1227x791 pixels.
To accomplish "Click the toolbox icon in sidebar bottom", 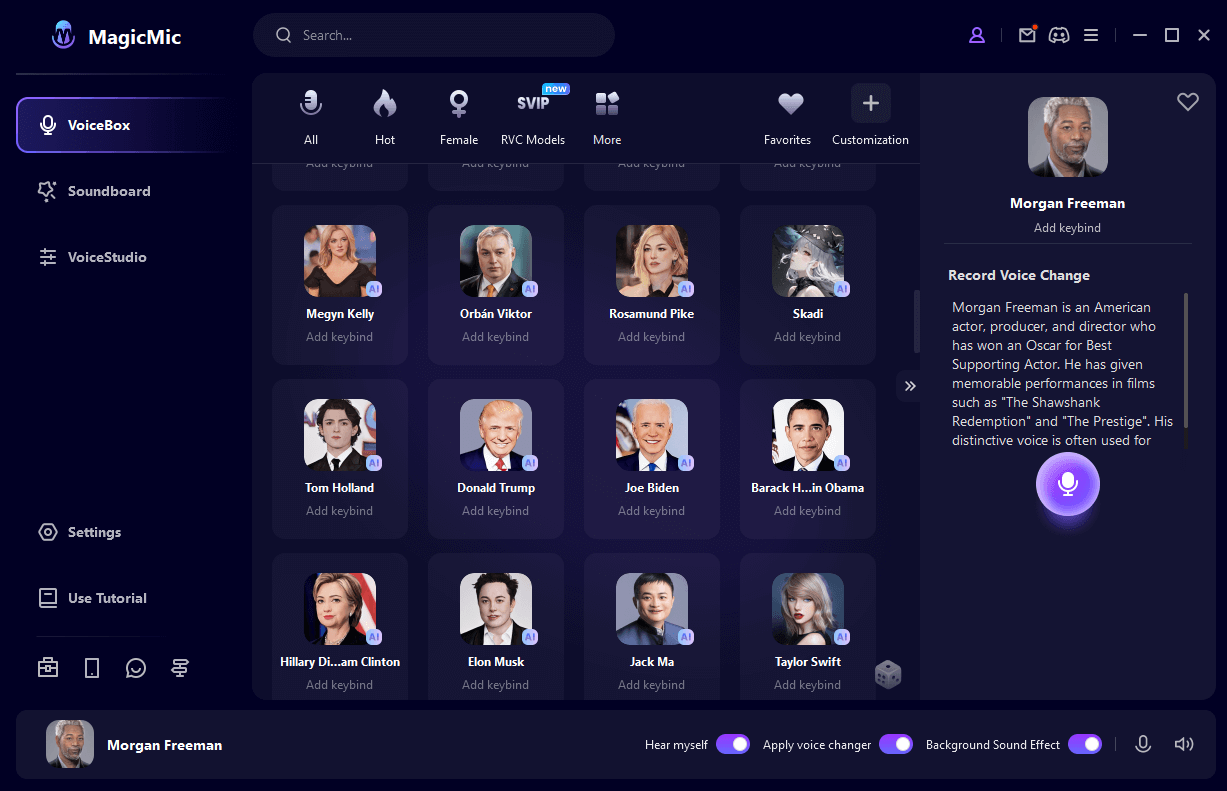I will tap(48, 668).
